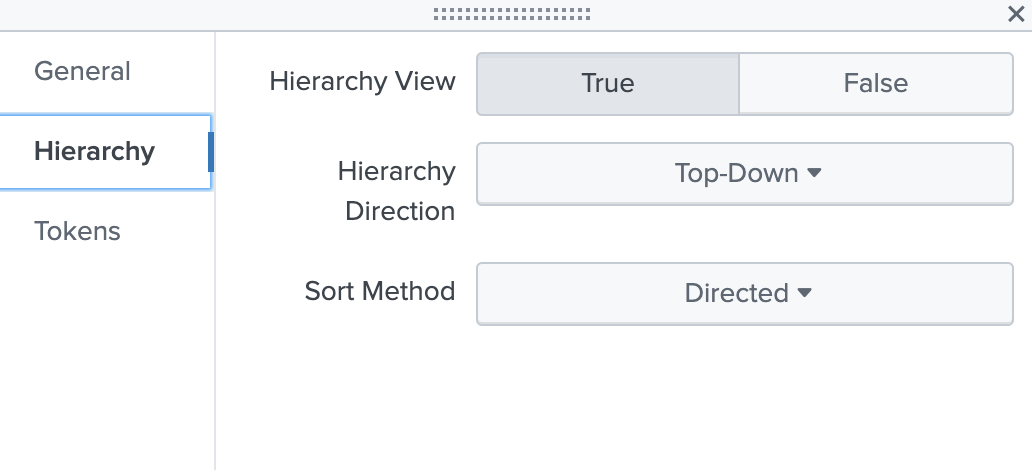Click the vertical divider beside the sidebar
Viewport: 1032px width, 470px height.
(x=215, y=330)
